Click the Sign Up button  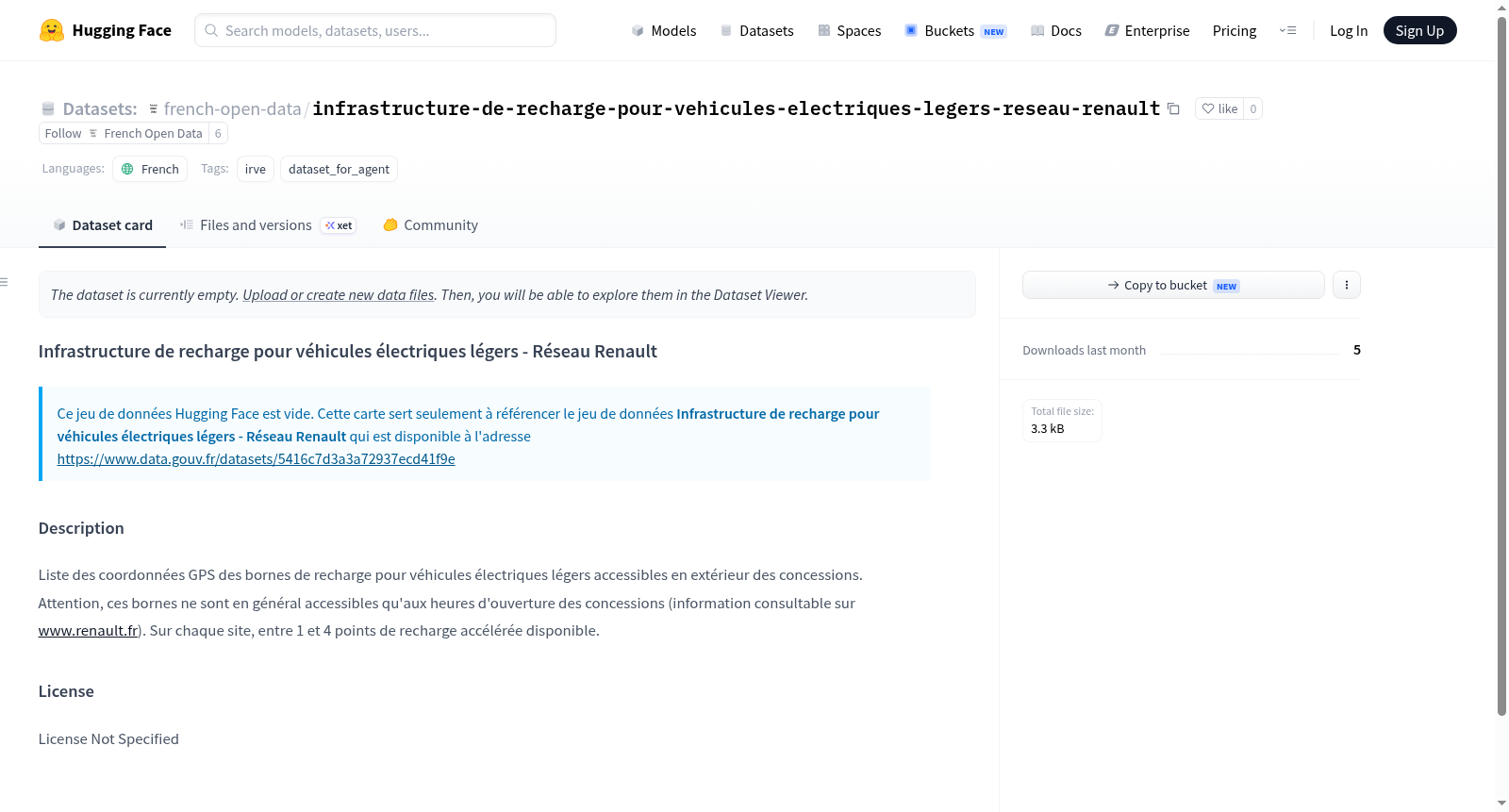(1419, 30)
